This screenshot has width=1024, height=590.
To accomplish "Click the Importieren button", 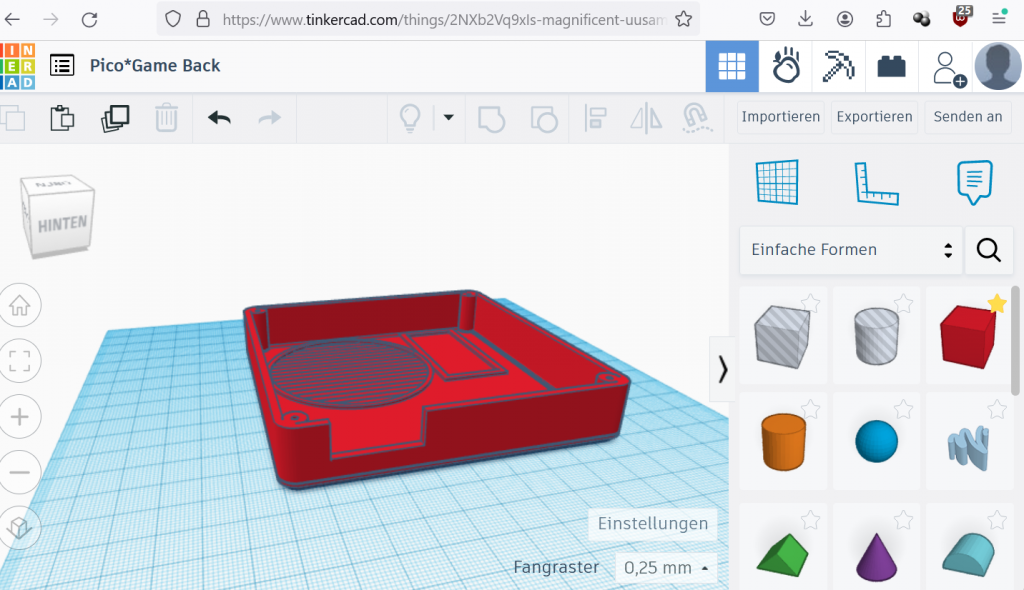I will click(780, 117).
